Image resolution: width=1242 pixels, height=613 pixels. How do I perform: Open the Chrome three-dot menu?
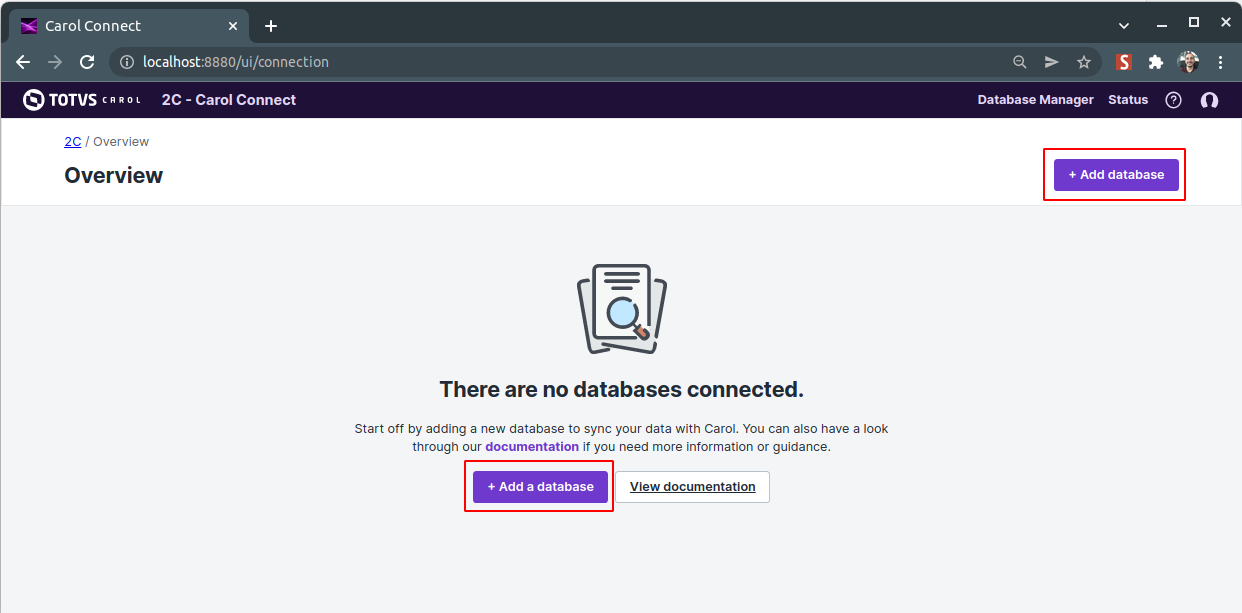1220,62
